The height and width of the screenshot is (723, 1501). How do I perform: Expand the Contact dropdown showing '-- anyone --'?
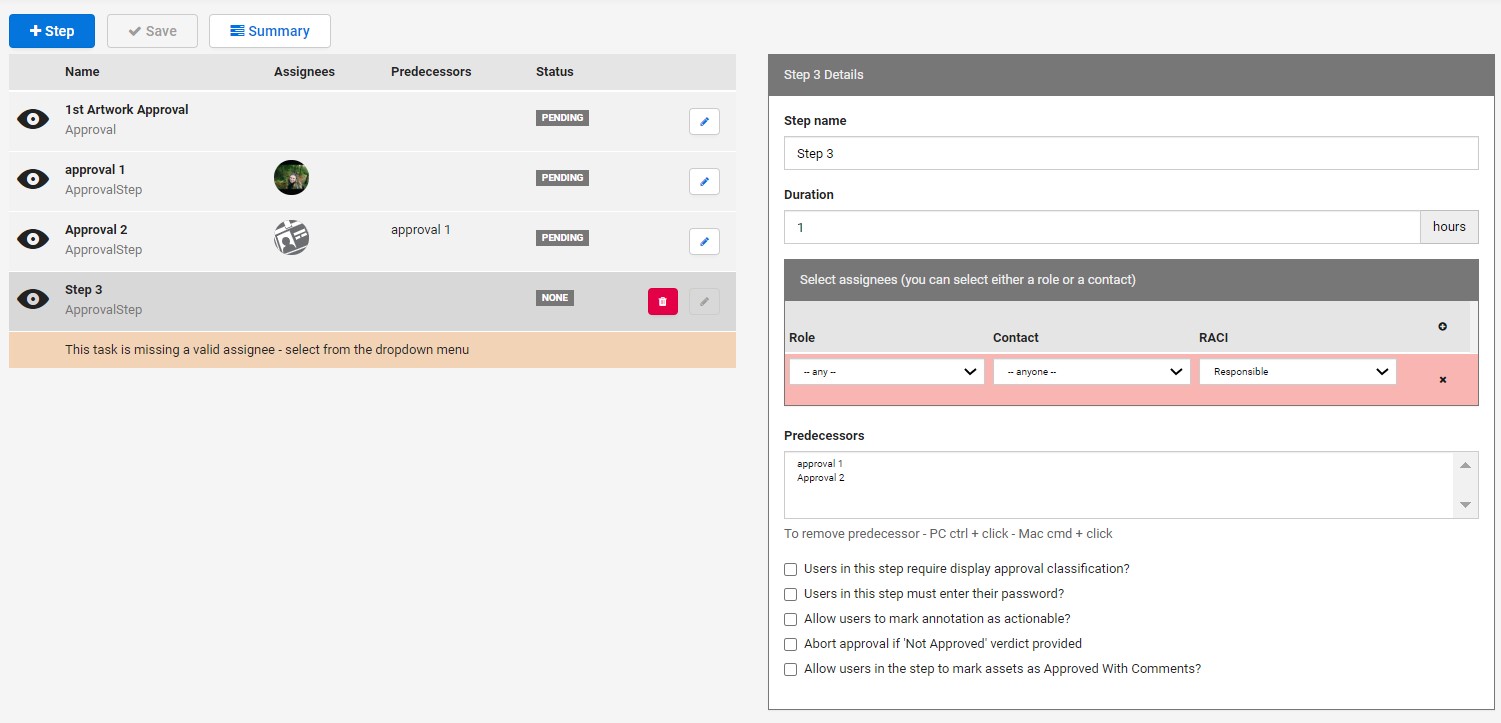click(1091, 372)
